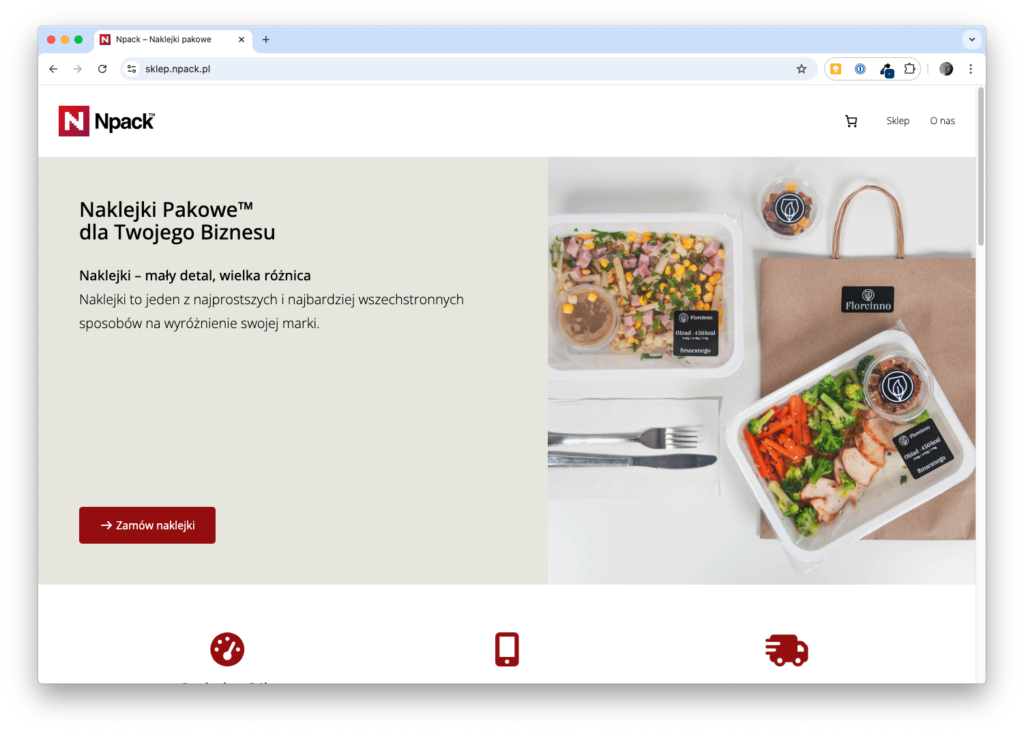Image resolution: width=1024 pixels, height=734 pixels.
Task: Click the red speedometer gauge icon
Action: point(227,649)
